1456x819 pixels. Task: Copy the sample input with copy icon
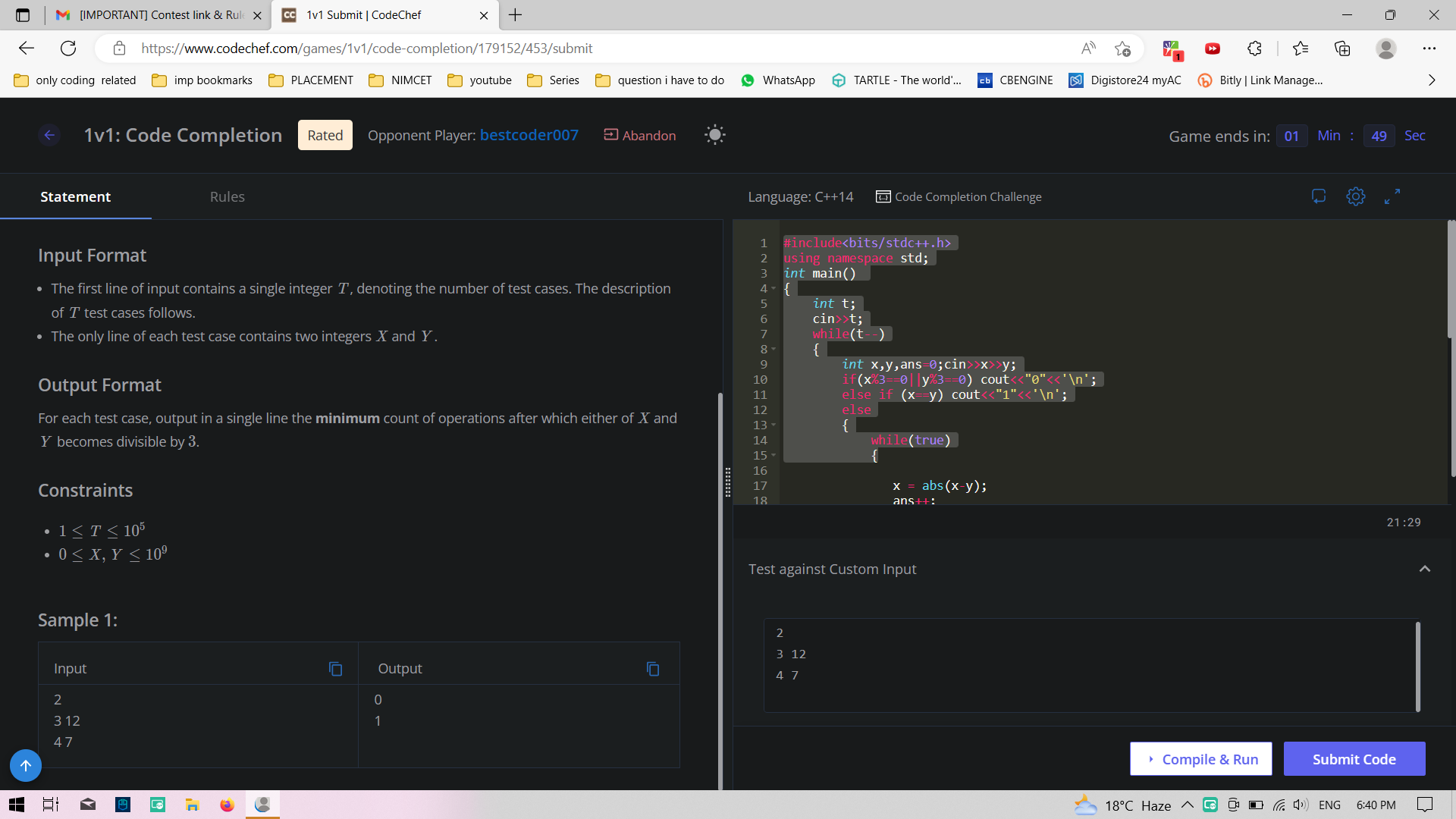(x=335, y=669)
